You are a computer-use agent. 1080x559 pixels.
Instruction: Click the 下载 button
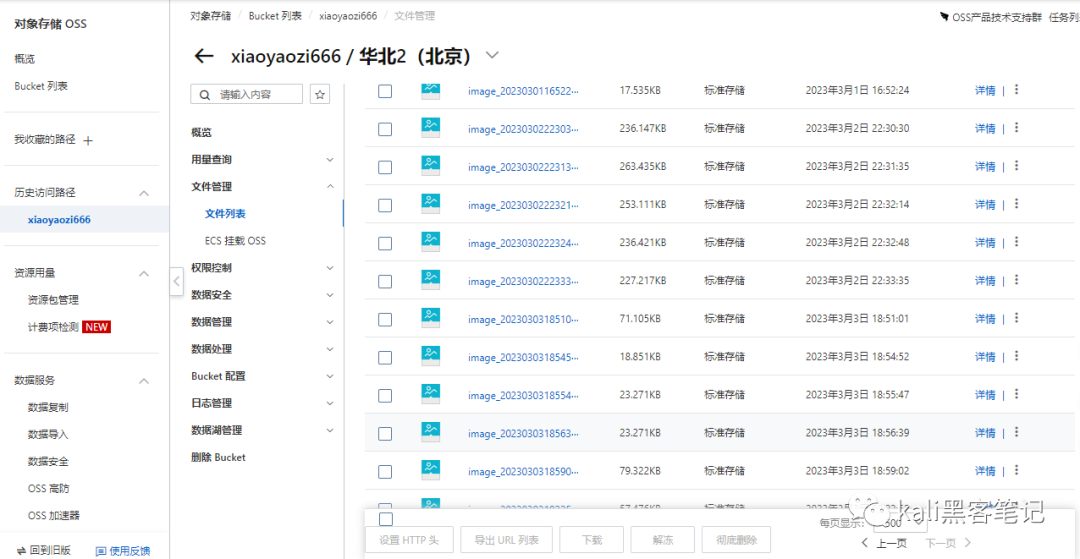coord(592,540)
